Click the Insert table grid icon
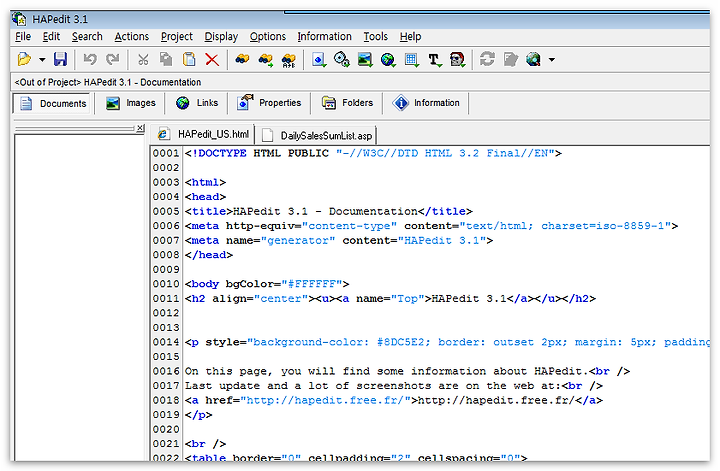720x471 pixels. click(411, 60)
